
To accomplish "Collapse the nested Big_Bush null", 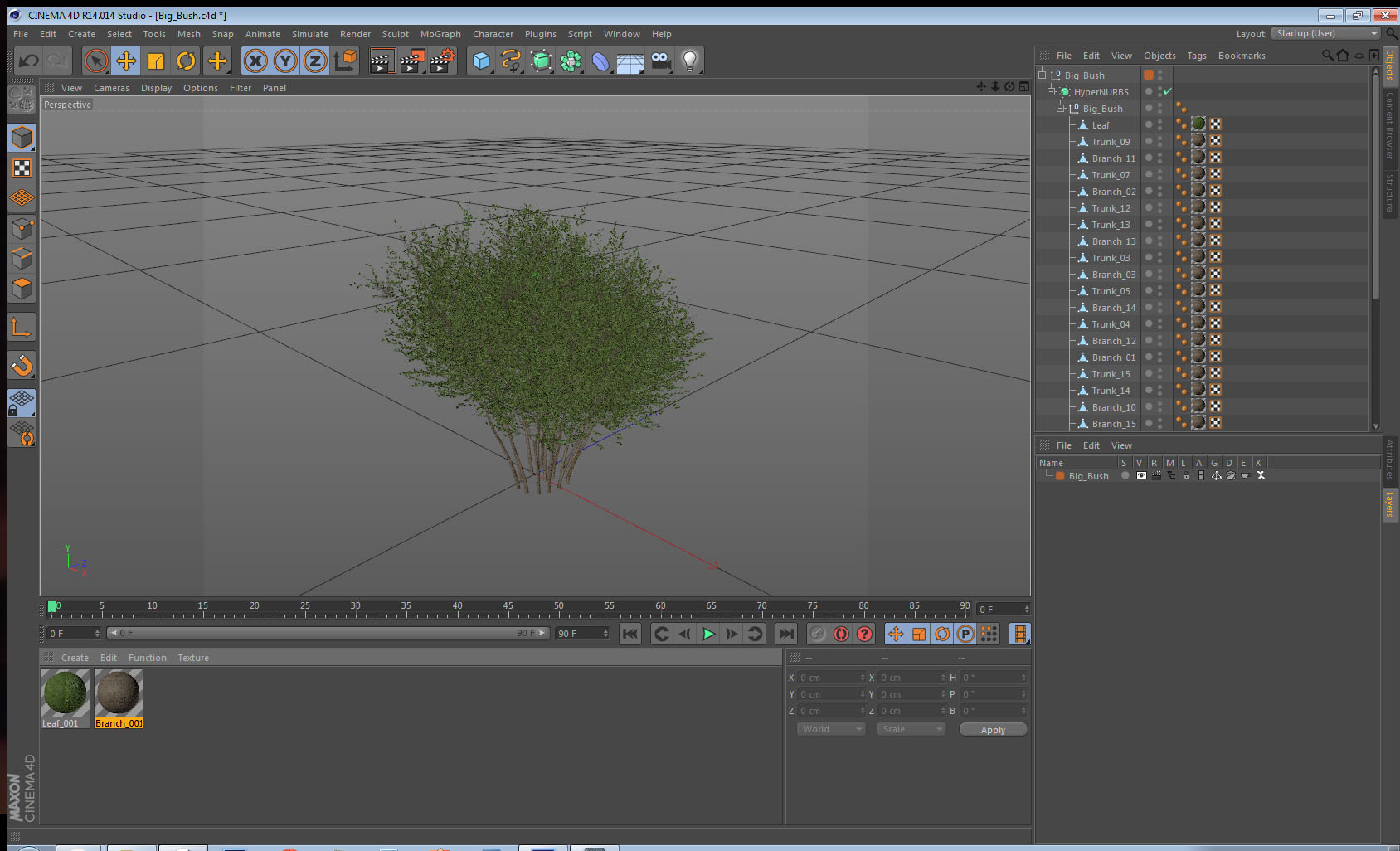I will coord(1060,108).
